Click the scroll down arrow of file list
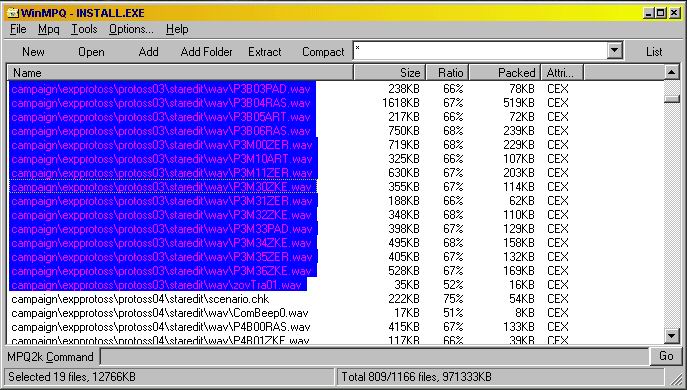The width and height of the screenshot is (687, 390). [672, 336]
